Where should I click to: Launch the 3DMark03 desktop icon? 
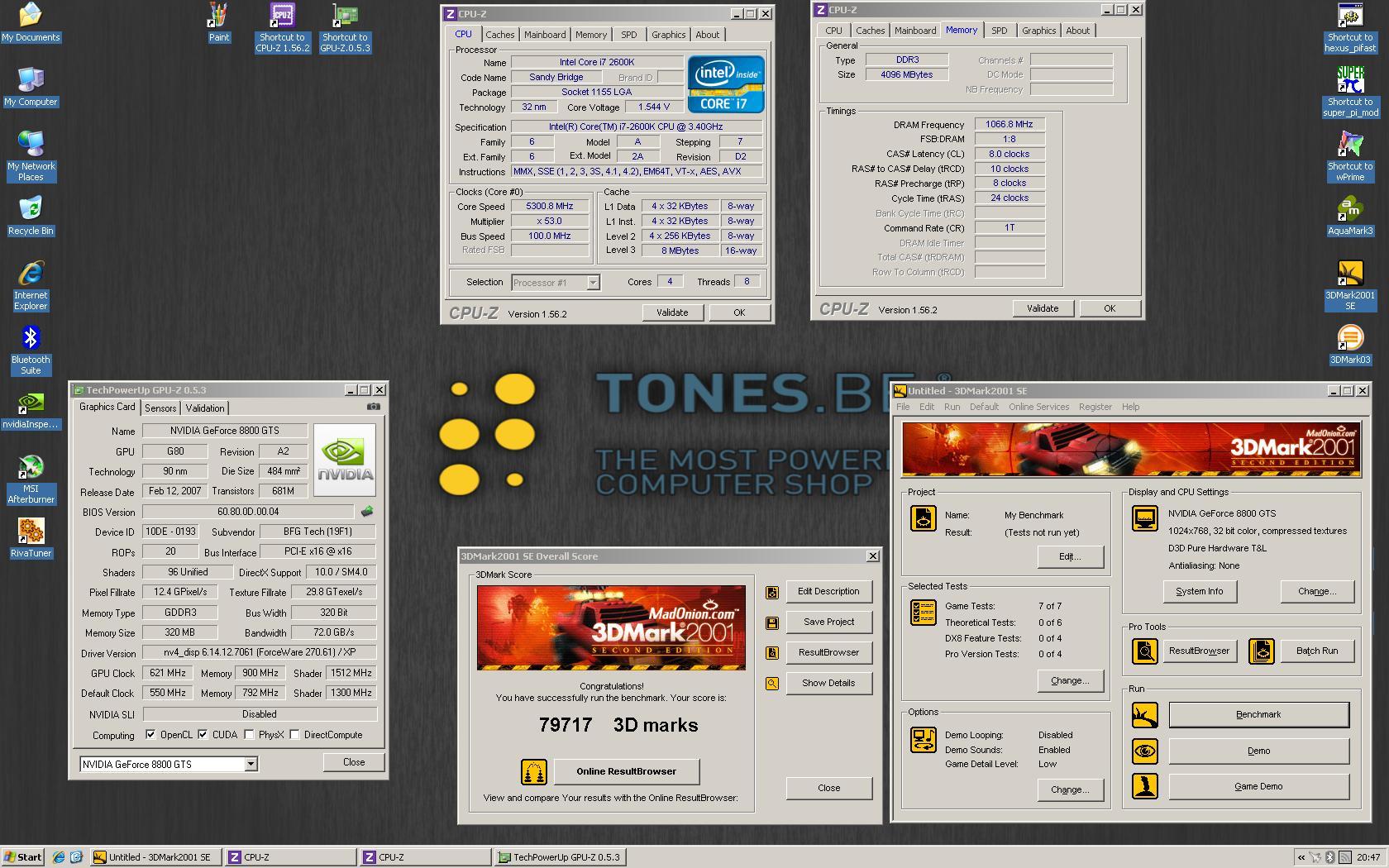(x=1350, y=346)
